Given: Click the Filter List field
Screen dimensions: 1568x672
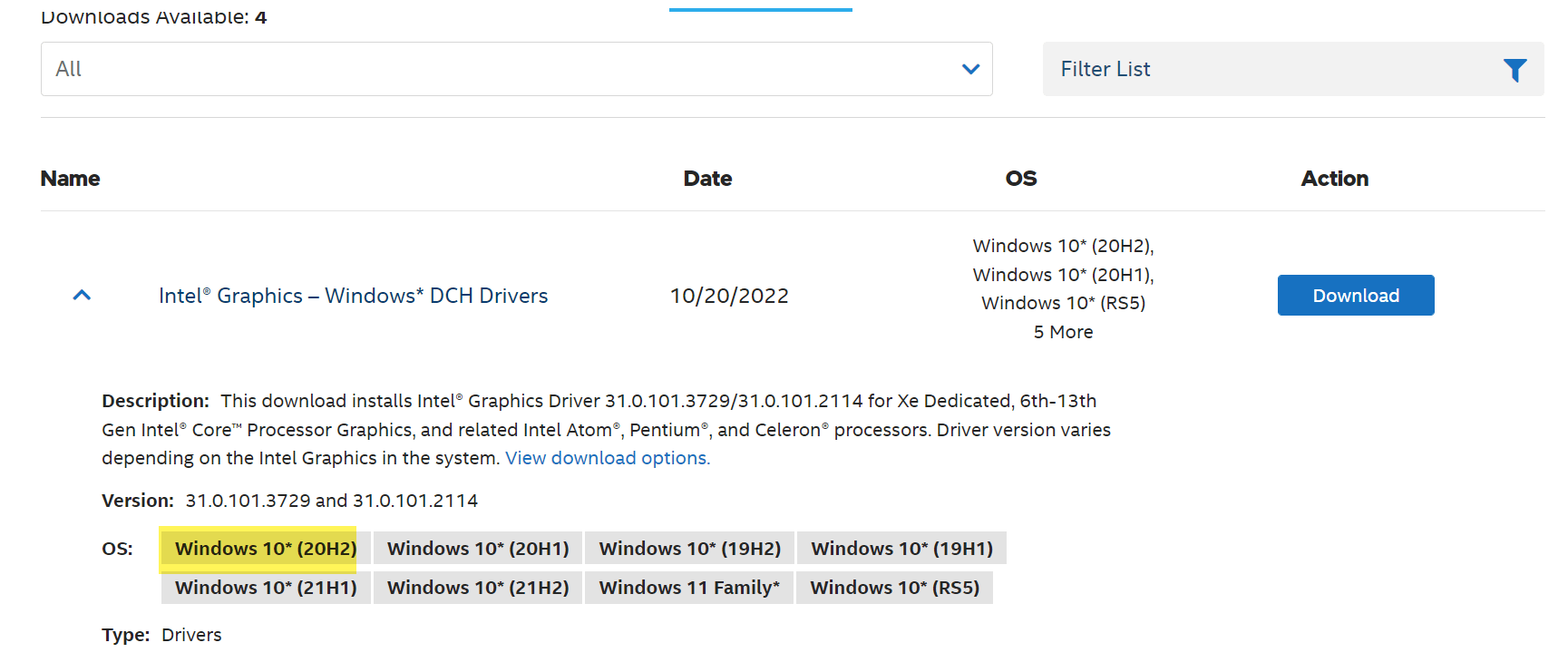Looking at the screenshot, I should pyautogui.click(x=1293, y=69).
